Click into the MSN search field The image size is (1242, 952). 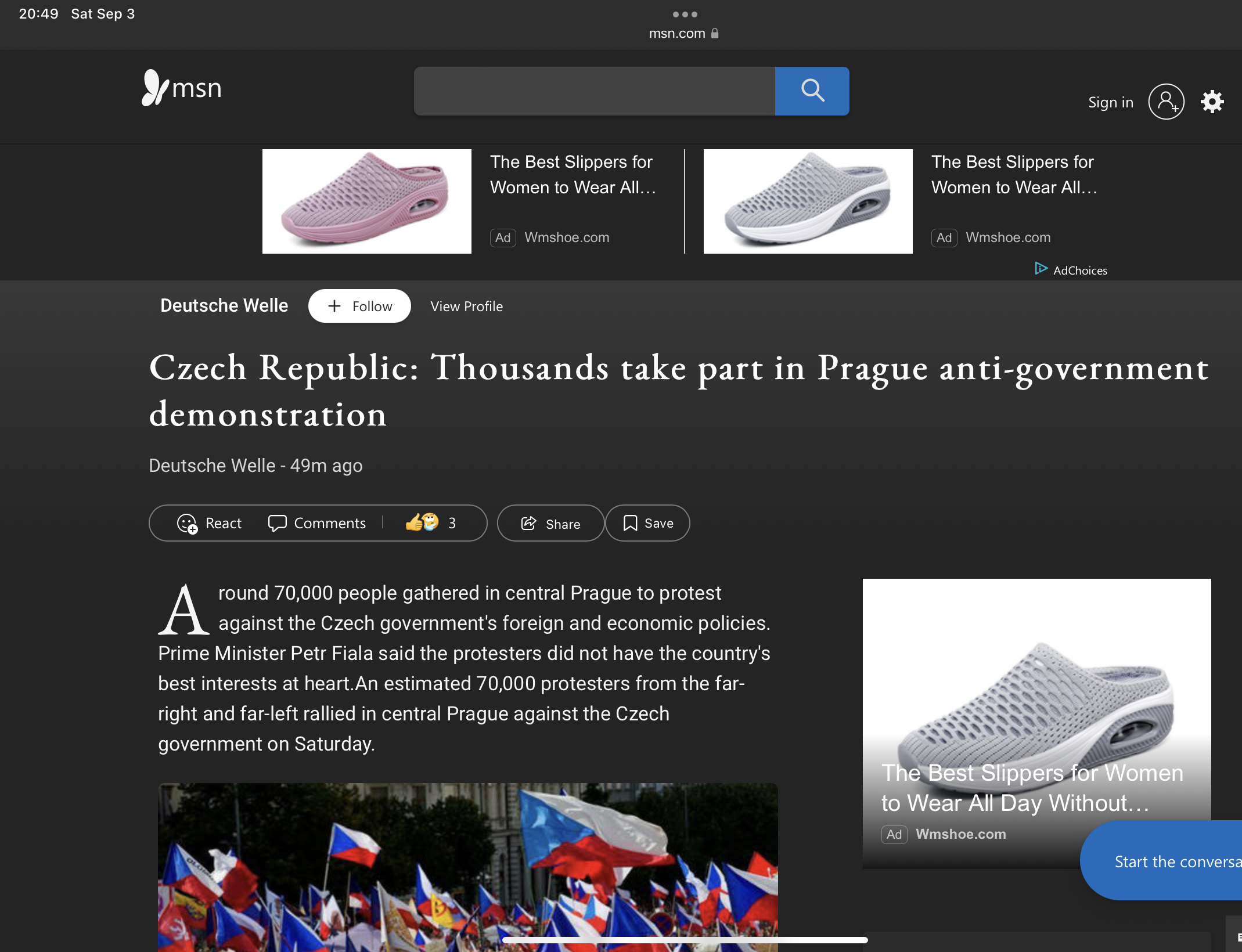tap(594, 91)
